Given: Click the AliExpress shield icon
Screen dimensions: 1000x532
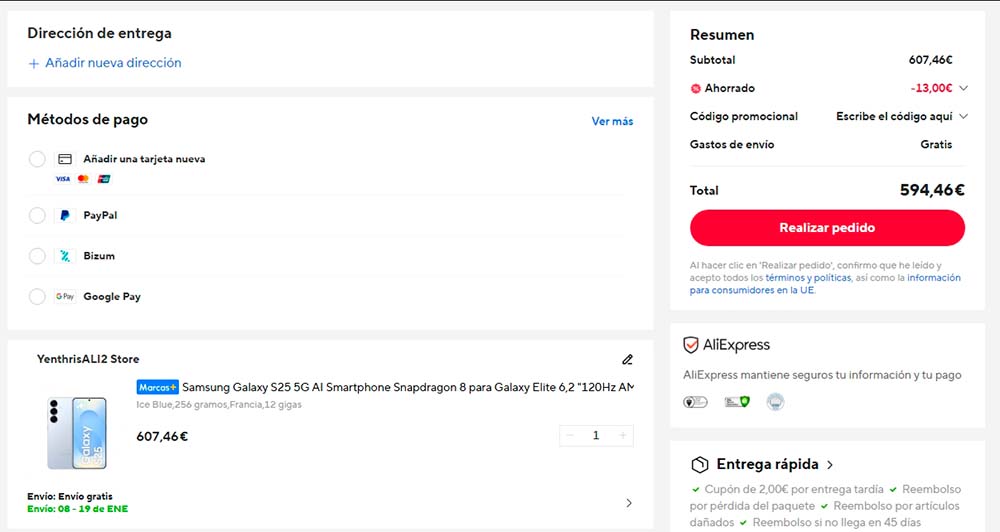Looking at the screenshot, I should (x=691, y=345).
